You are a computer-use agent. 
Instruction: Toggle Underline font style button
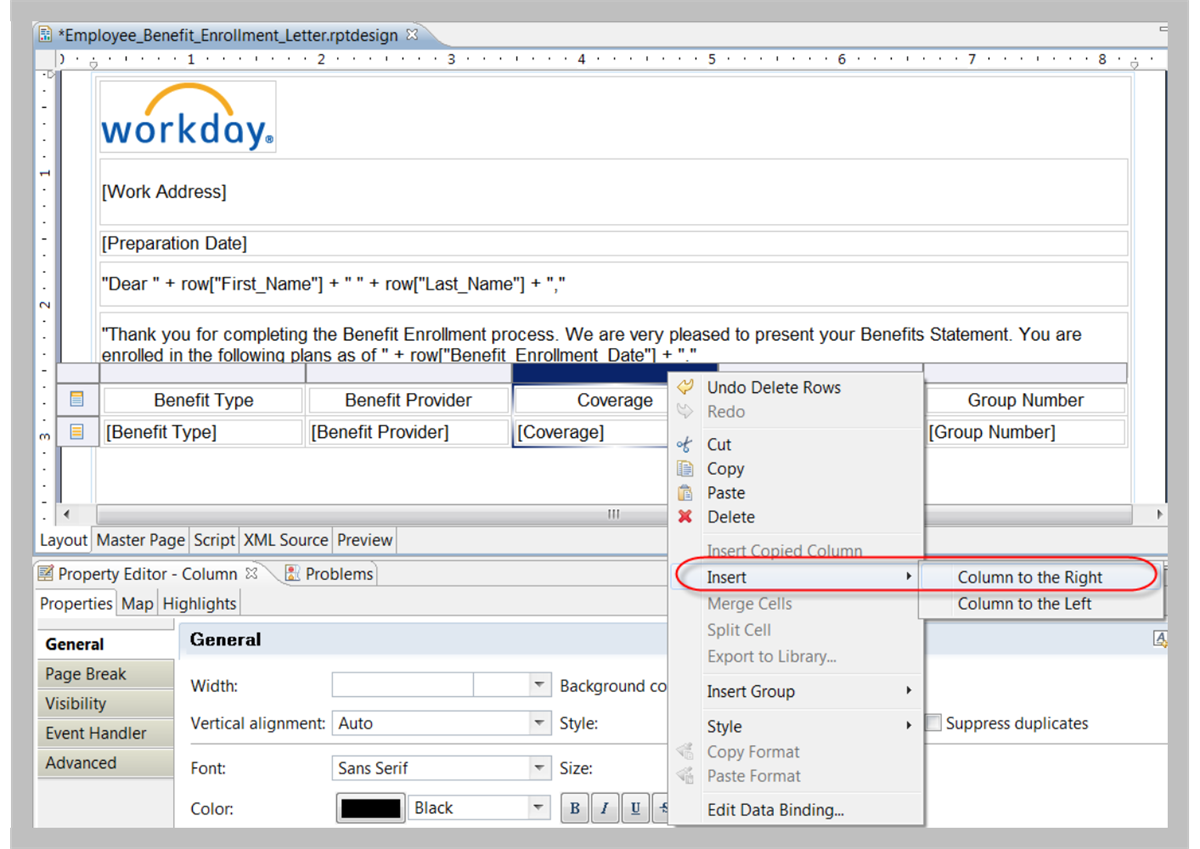coord(634,808)
